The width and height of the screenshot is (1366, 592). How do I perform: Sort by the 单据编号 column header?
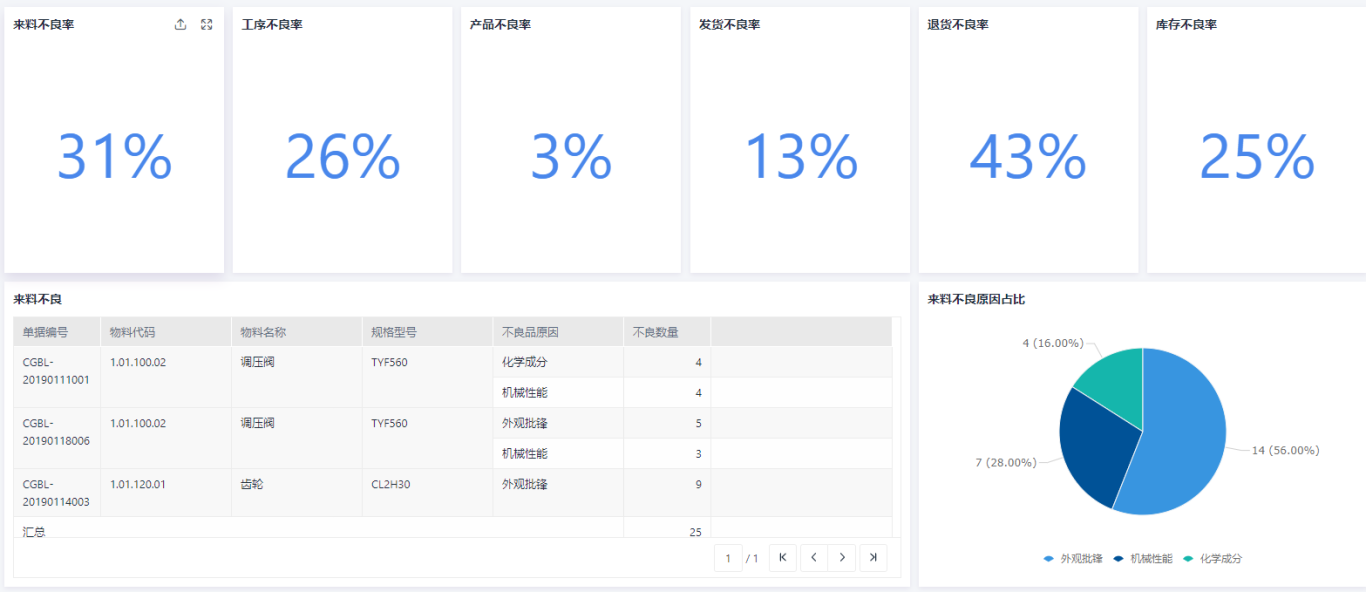pos(57,332)
